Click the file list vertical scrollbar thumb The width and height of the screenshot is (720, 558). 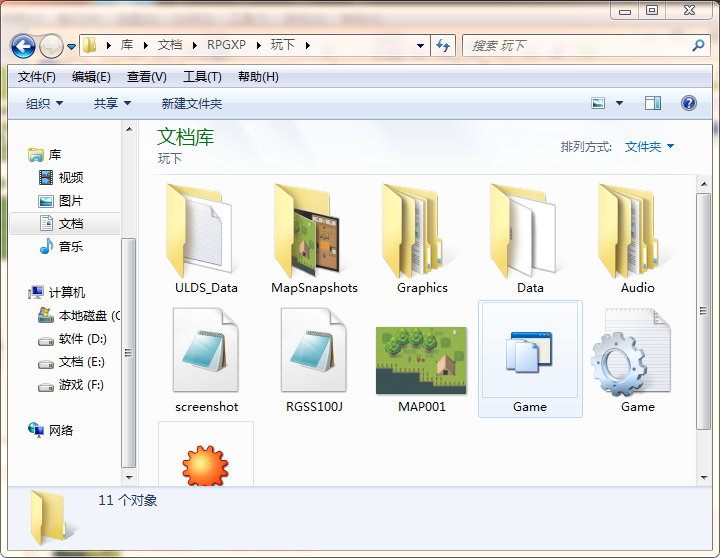tap(703, 311)
